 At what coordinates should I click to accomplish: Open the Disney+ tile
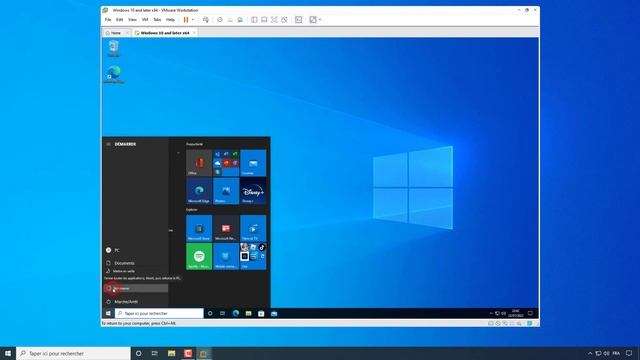click(253, 191)
